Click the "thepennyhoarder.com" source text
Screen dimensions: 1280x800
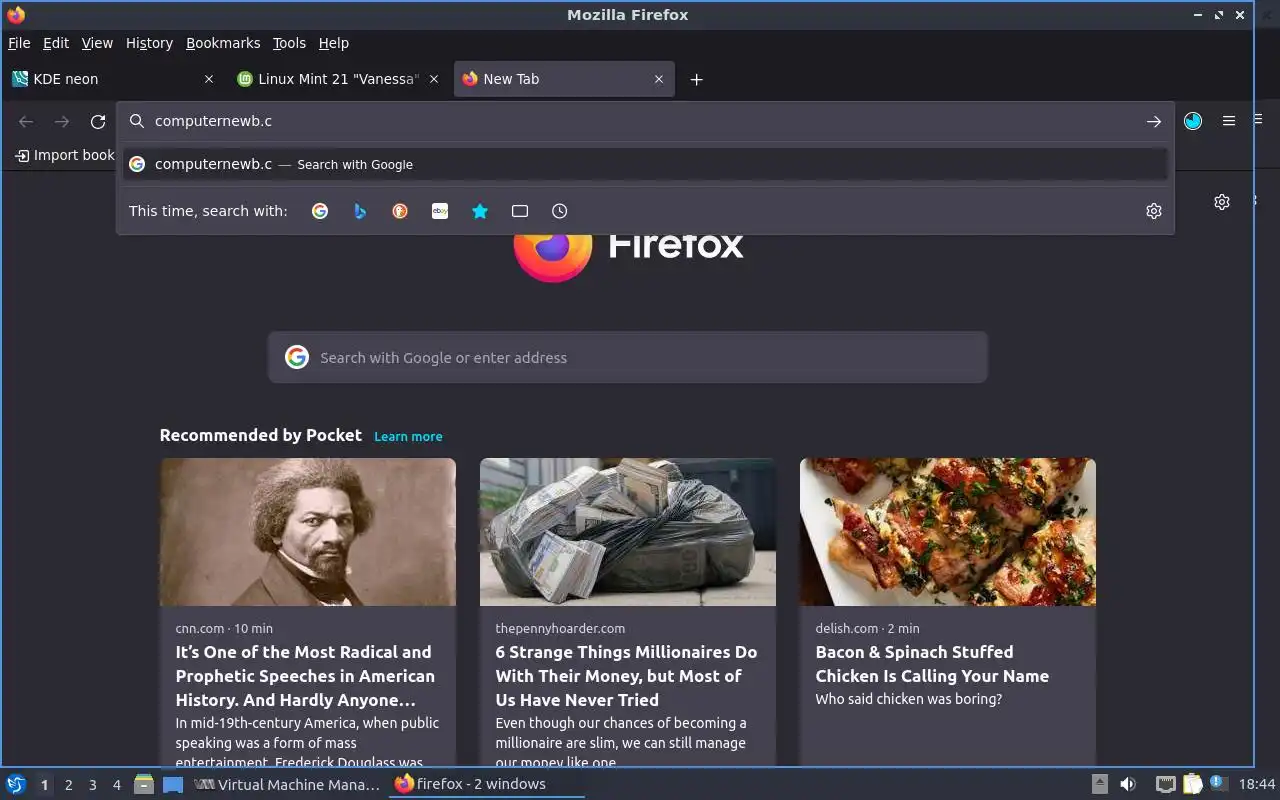[560, 628]
